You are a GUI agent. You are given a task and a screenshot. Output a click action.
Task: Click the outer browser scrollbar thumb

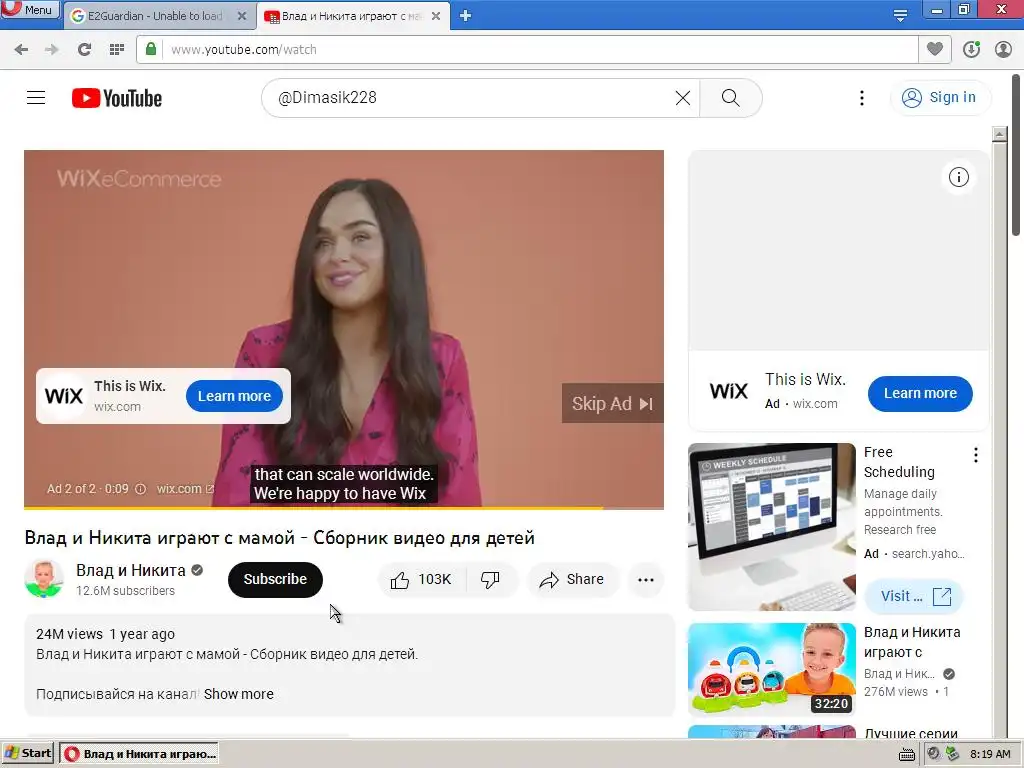coord(1016,155)
